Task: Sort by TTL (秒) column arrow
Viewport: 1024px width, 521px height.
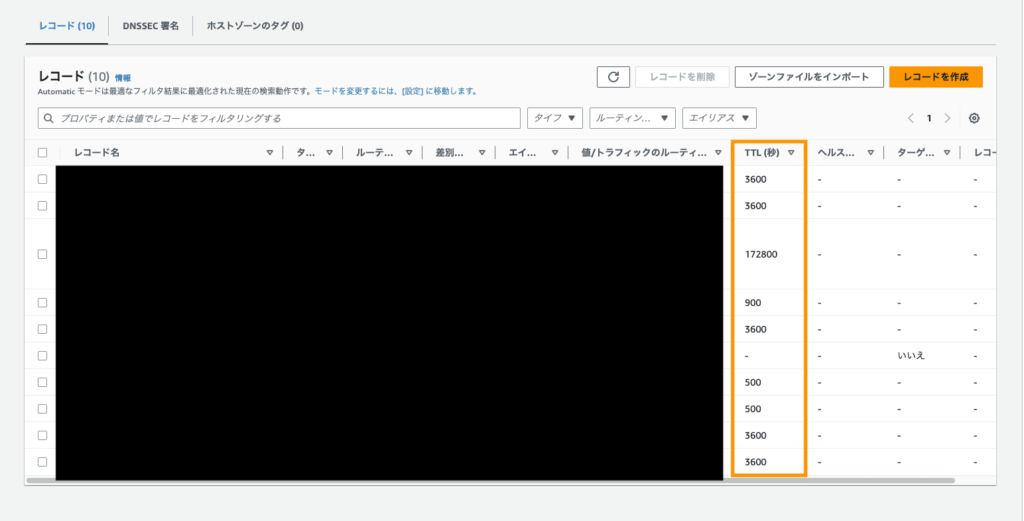Action: tap(791, 153)
